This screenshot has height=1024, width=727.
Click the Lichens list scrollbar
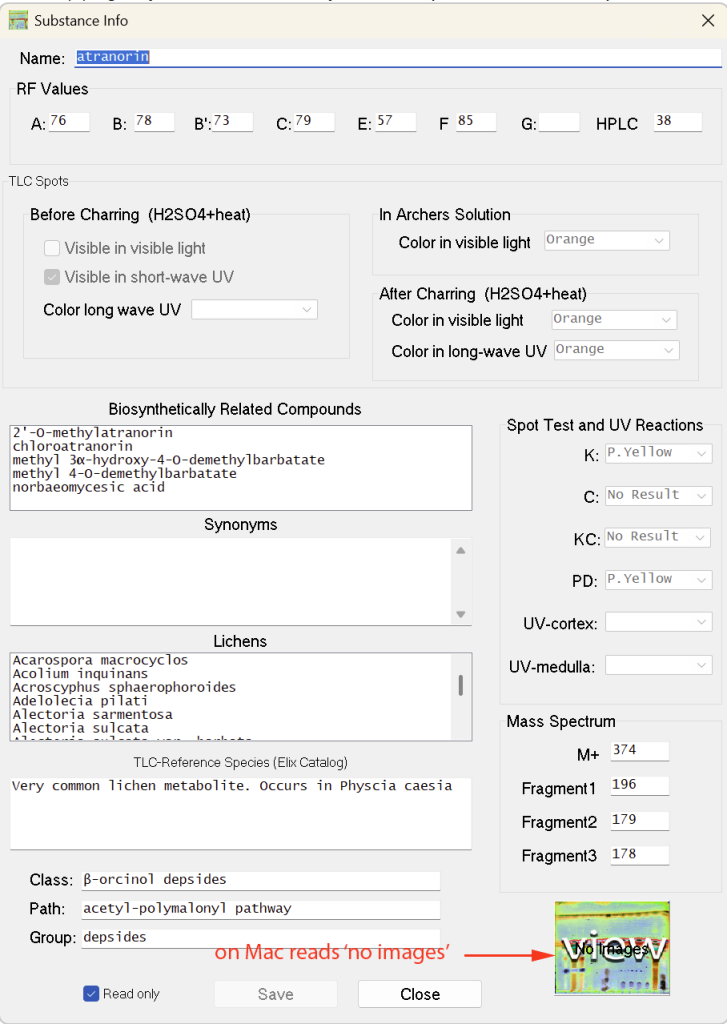(x=460, y=686)
